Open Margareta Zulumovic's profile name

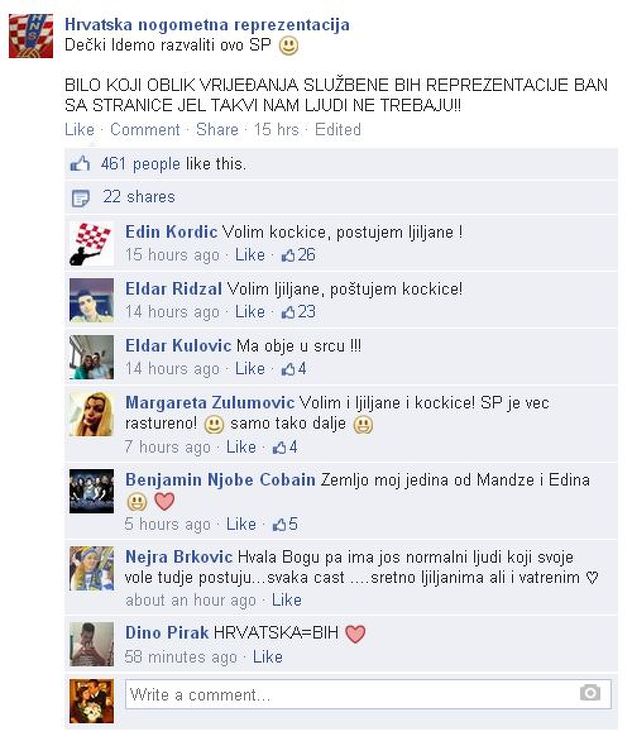point(210,403)
